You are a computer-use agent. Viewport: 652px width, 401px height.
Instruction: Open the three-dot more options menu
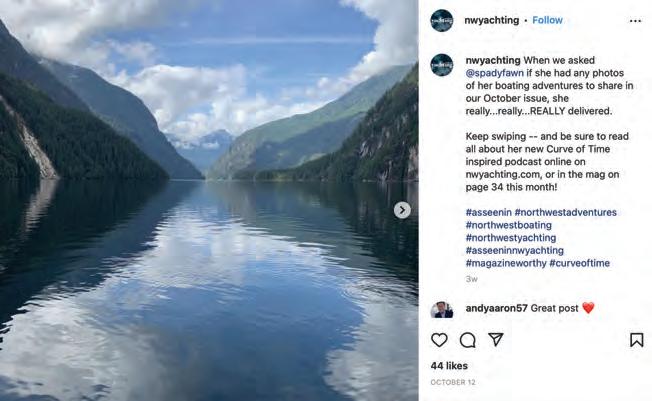635,20
